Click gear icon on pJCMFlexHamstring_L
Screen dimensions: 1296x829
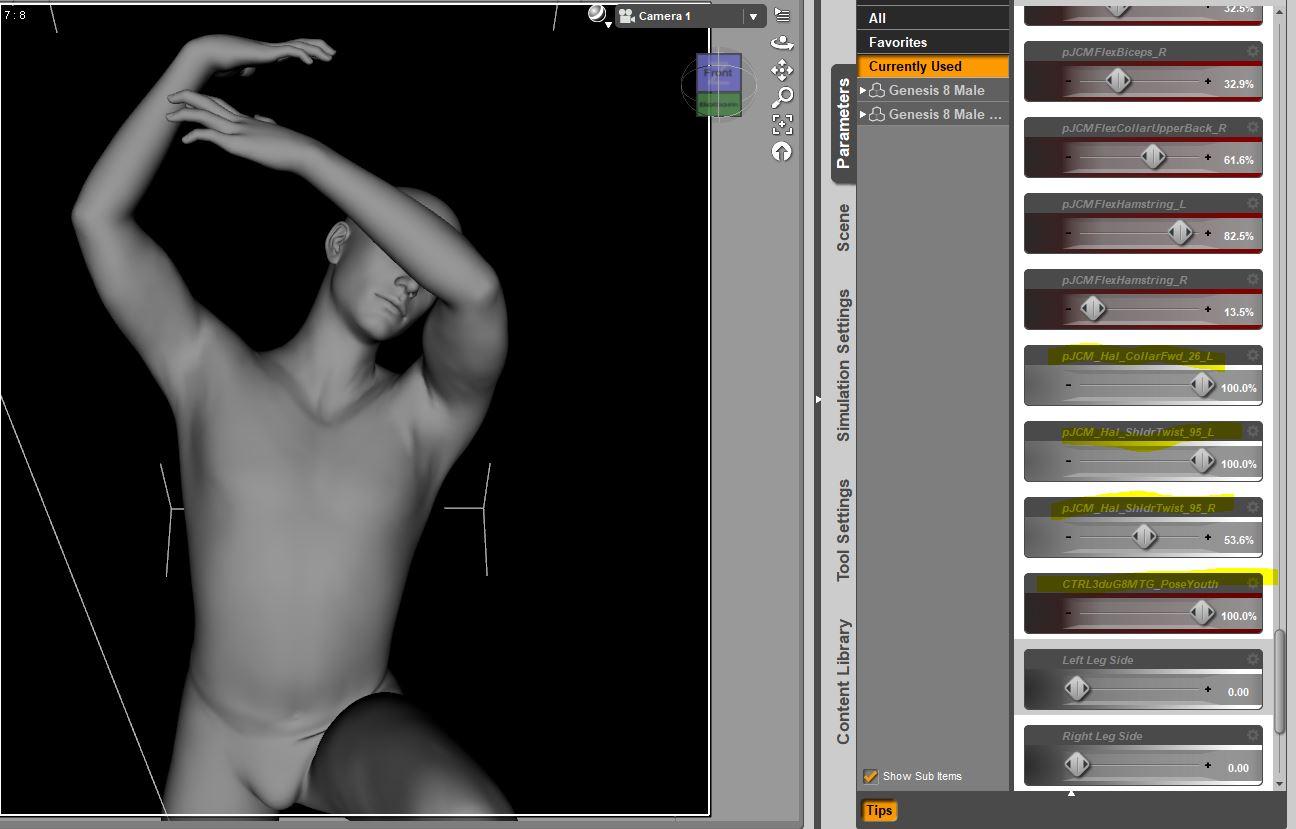click(x=1252, y=204)
